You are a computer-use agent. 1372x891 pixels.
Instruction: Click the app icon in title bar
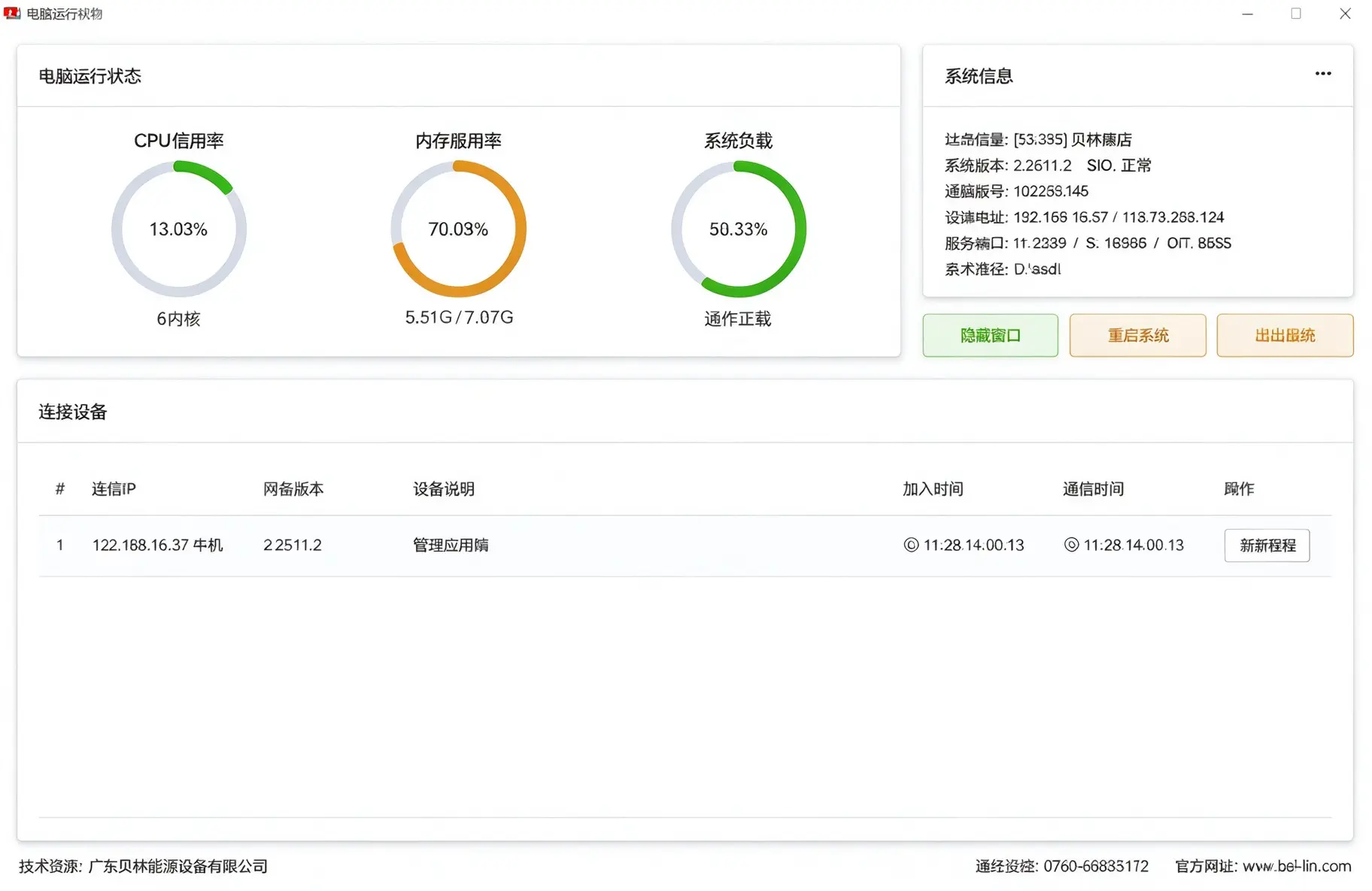12,13
